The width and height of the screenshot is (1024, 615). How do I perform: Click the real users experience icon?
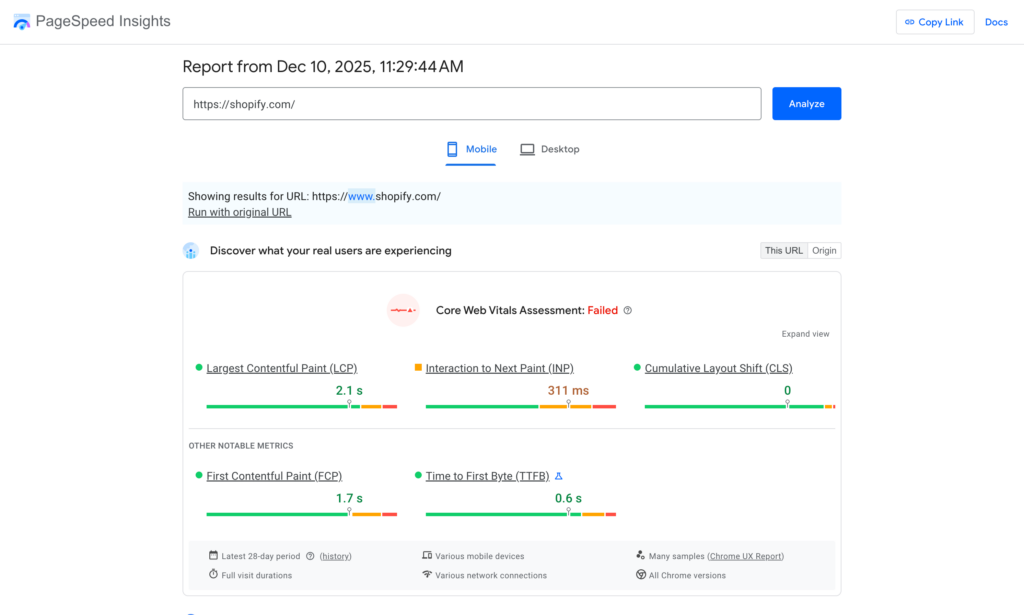(191, 251)
